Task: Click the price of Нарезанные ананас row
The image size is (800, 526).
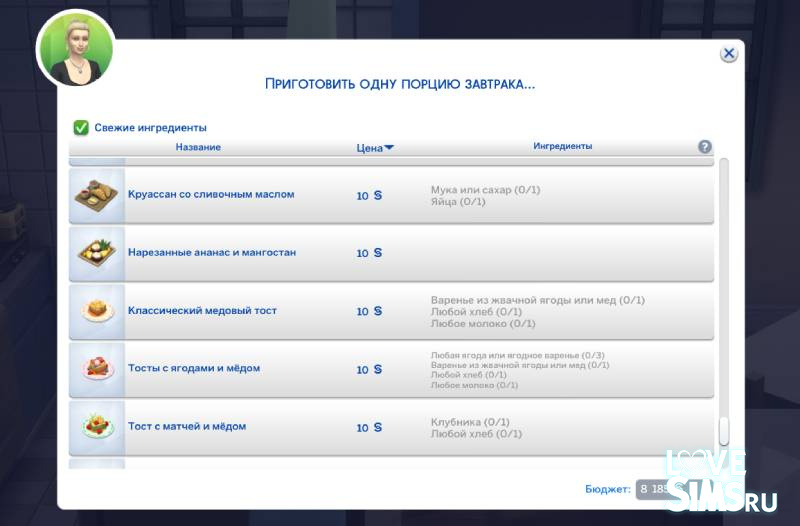Action: (369, 253)
